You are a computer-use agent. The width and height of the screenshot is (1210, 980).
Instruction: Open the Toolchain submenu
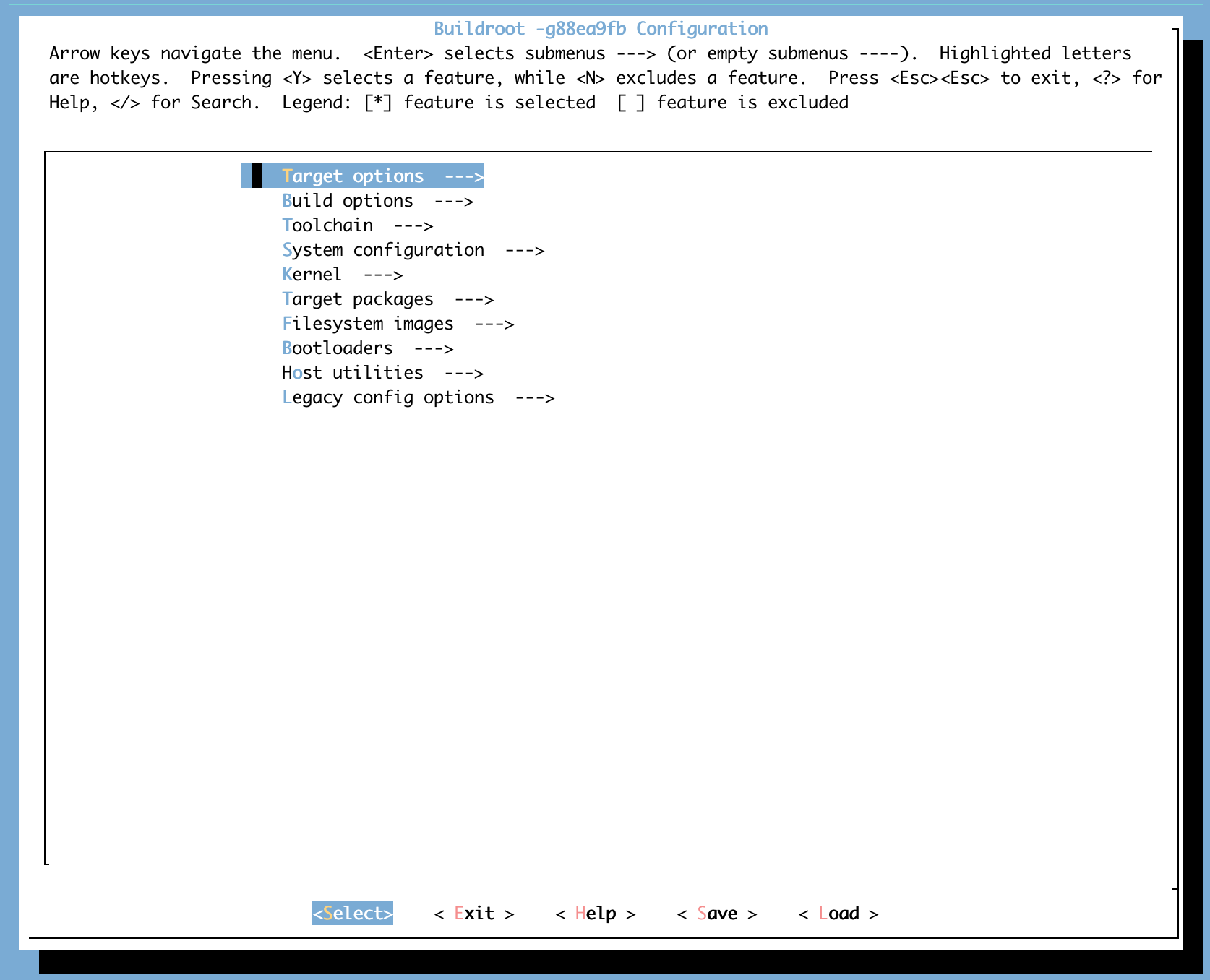[357, 225]
